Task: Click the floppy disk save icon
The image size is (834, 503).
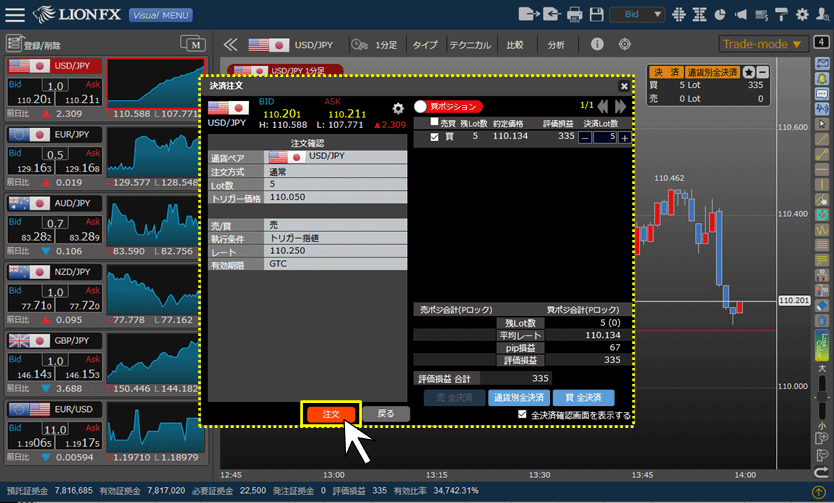Action: 597,14
